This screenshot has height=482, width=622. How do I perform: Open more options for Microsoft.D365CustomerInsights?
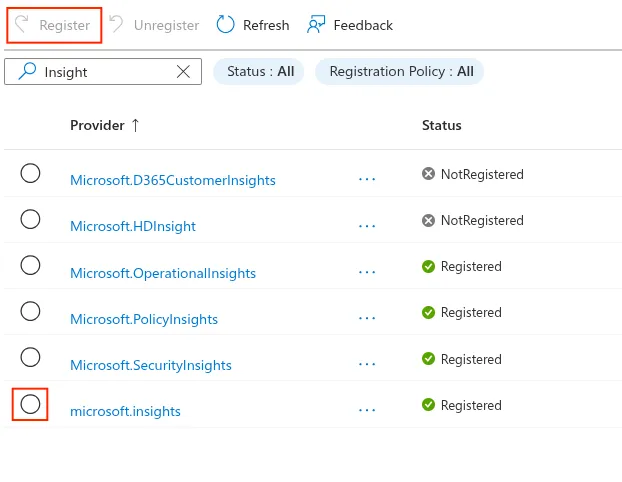(x=367, y=179)
